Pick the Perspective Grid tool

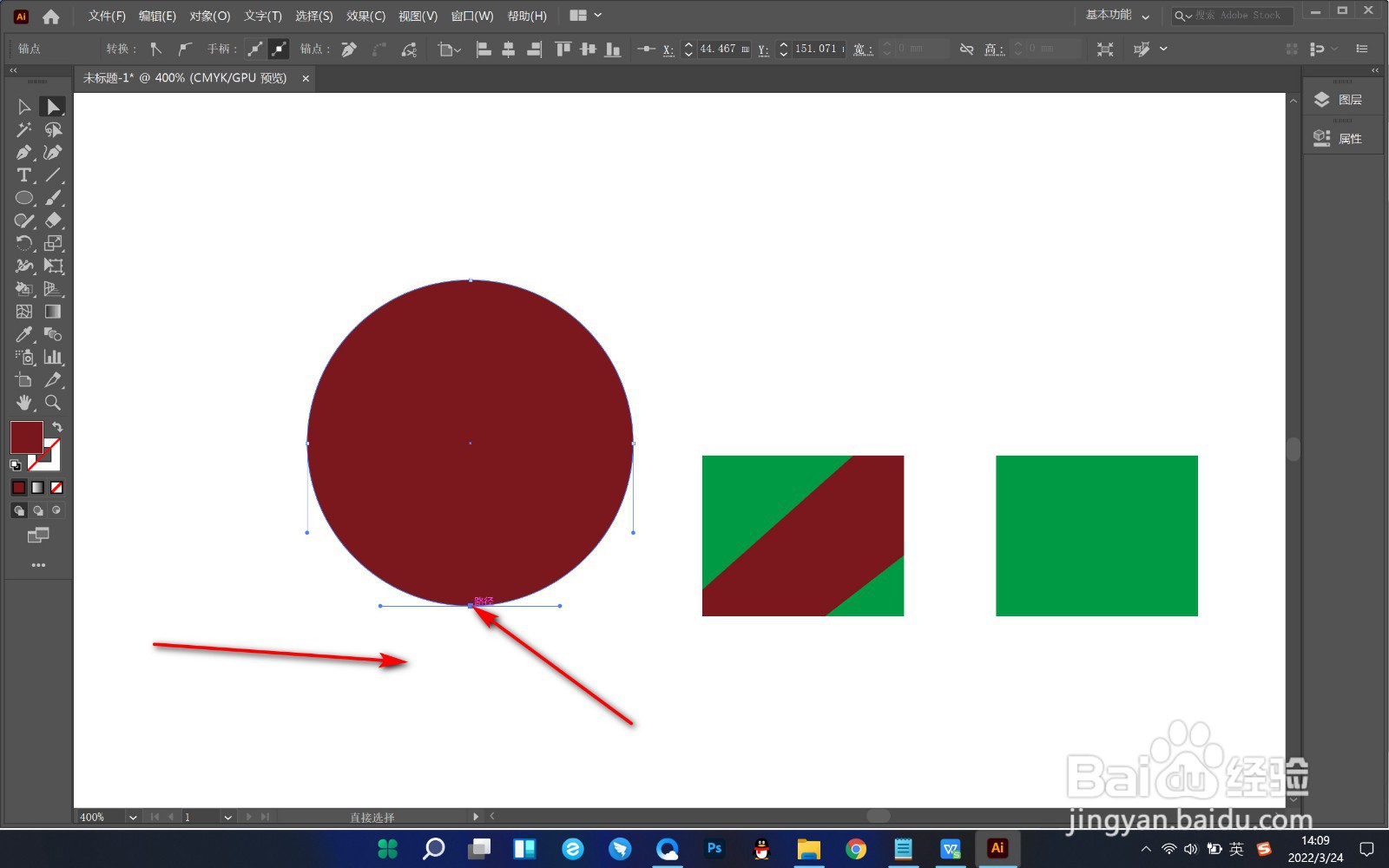(53, 289)
